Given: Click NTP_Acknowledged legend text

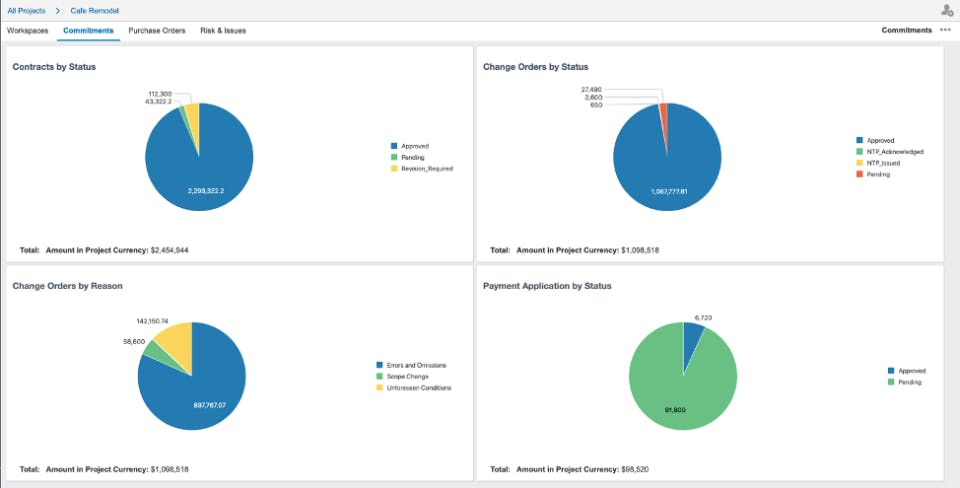Looking at the screenshot, I should [895, 151].
